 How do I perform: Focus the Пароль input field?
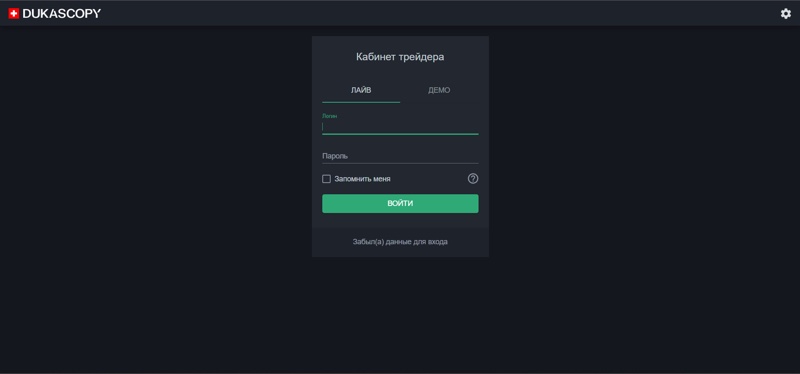(x=400, y=156)
